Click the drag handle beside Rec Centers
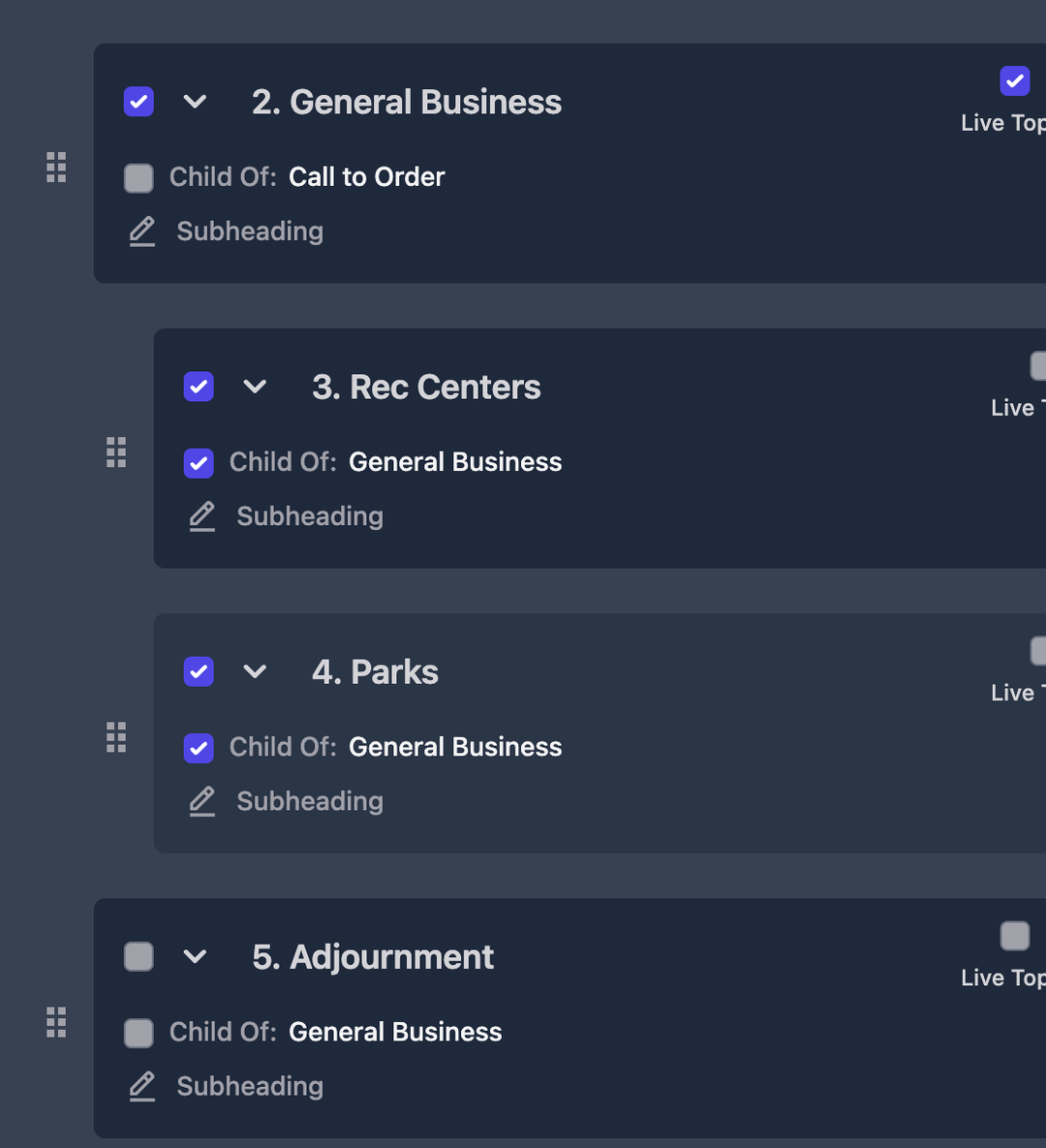 click(116, 452)
